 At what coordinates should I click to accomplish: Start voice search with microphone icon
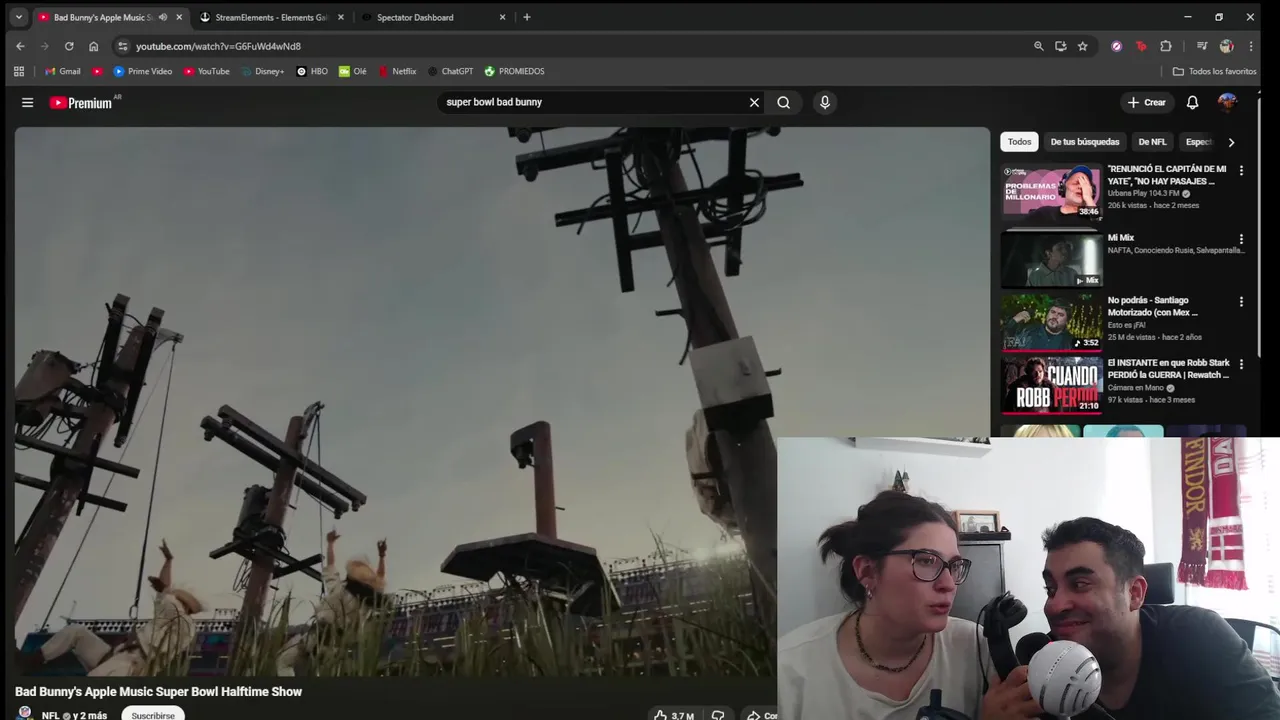point(825,102)
